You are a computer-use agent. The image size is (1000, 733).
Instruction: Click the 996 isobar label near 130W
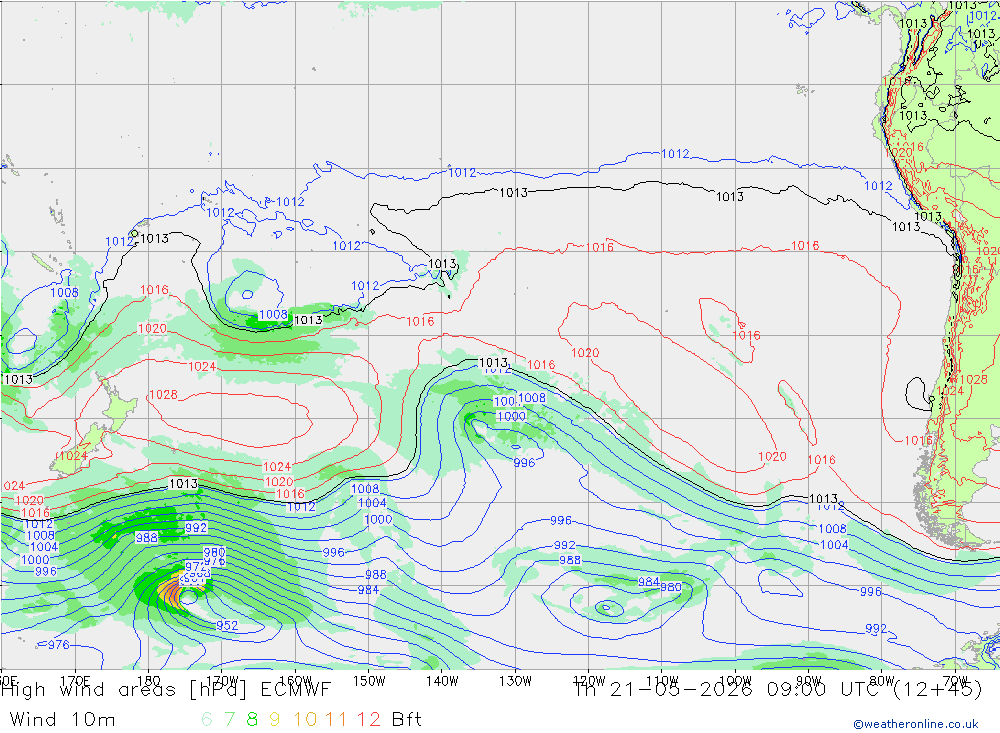click(x=524, y=463)
